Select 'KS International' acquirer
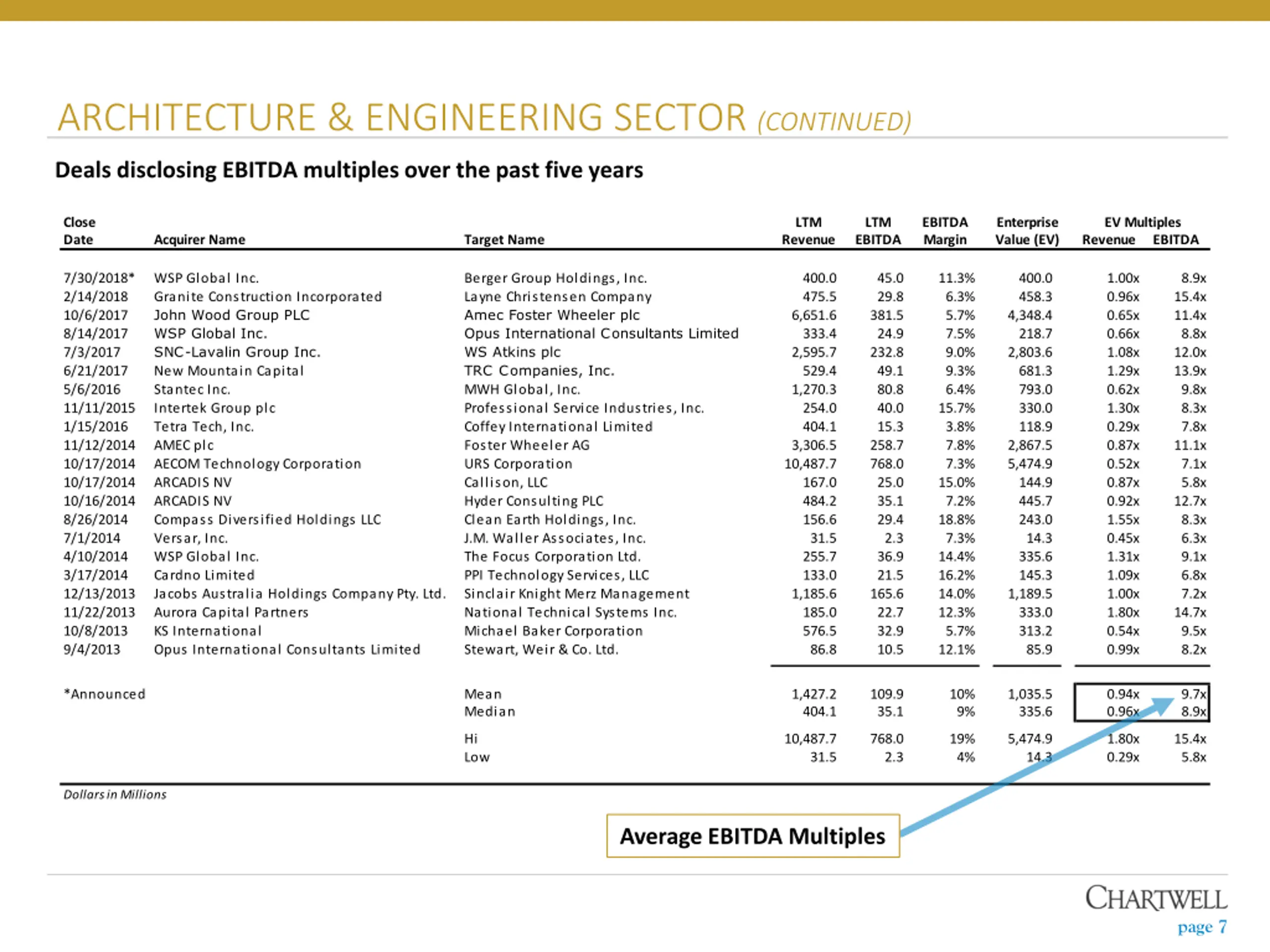1270x952 pixels. click(207, 631)
